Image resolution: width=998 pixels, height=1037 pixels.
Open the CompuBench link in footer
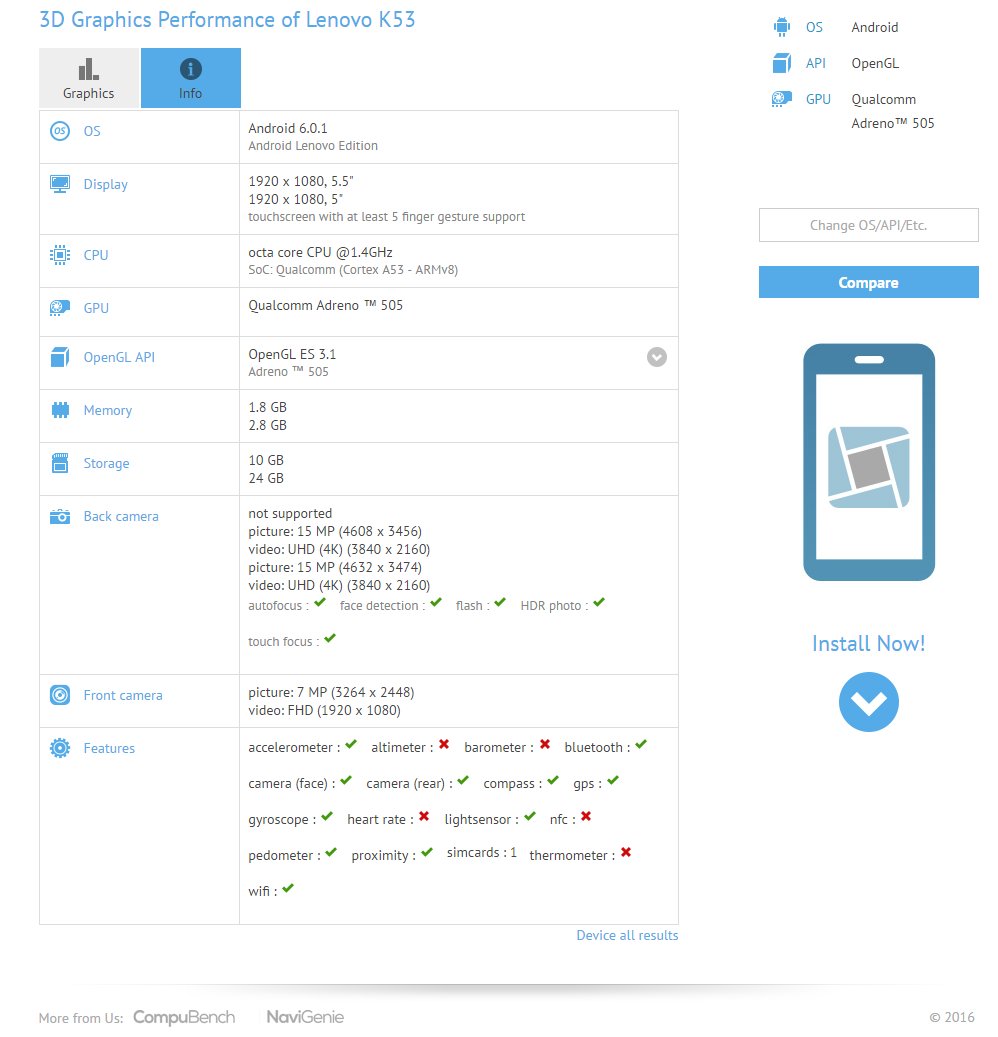pyautogui.click(x=184, y=1017)
